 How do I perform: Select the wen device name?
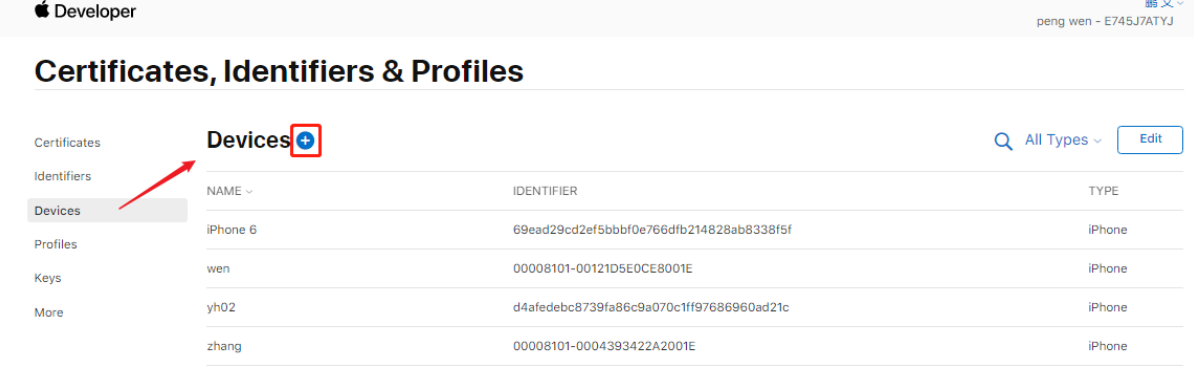(219, 269)
